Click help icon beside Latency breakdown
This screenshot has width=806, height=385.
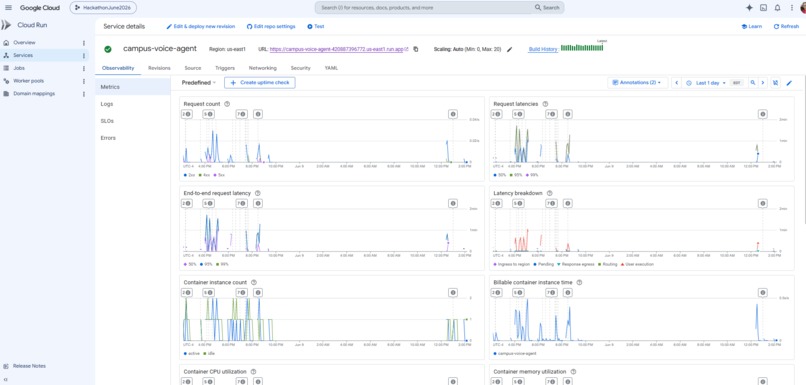549,193
